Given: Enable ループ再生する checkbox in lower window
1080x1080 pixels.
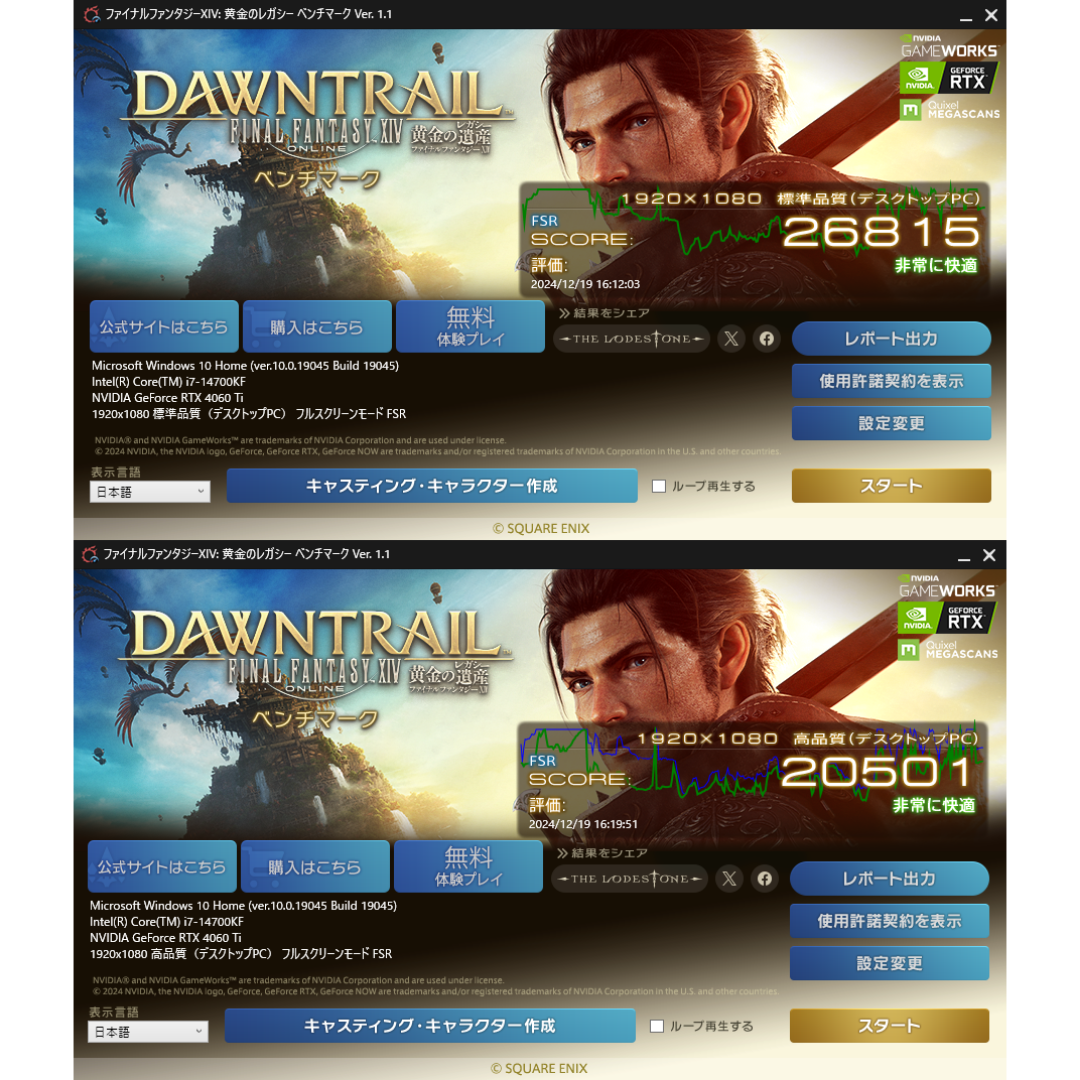Looking at the screenshot, I should tap(656, 1026).
